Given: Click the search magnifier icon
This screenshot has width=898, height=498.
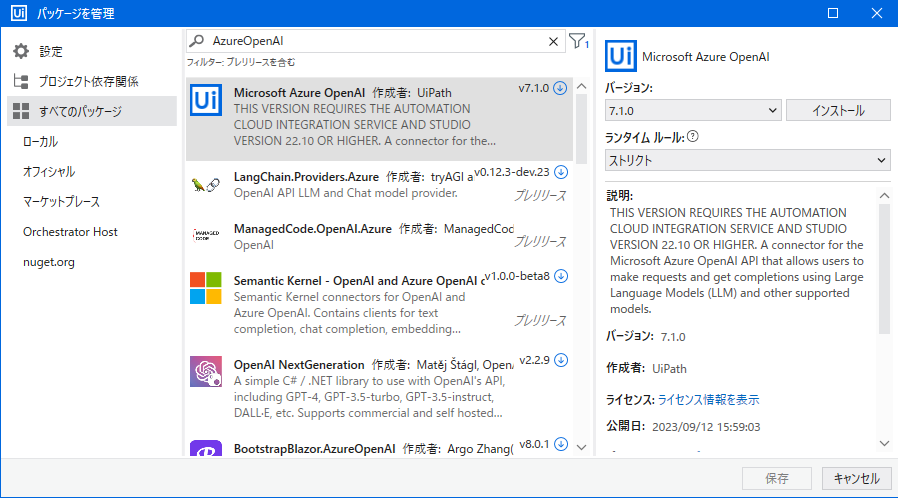Looking at the screenshot, I should (197, 41).
